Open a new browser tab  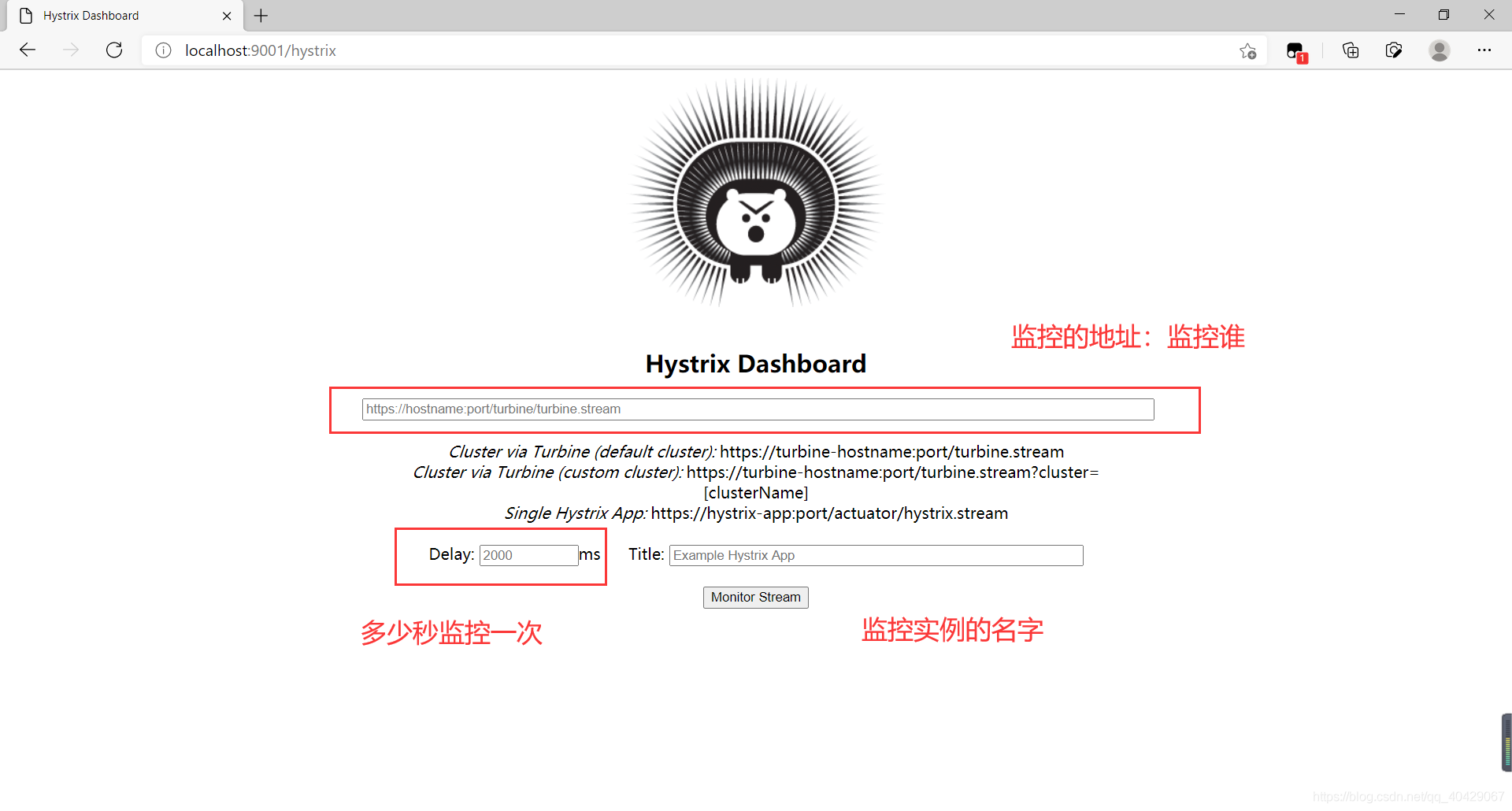261,16
